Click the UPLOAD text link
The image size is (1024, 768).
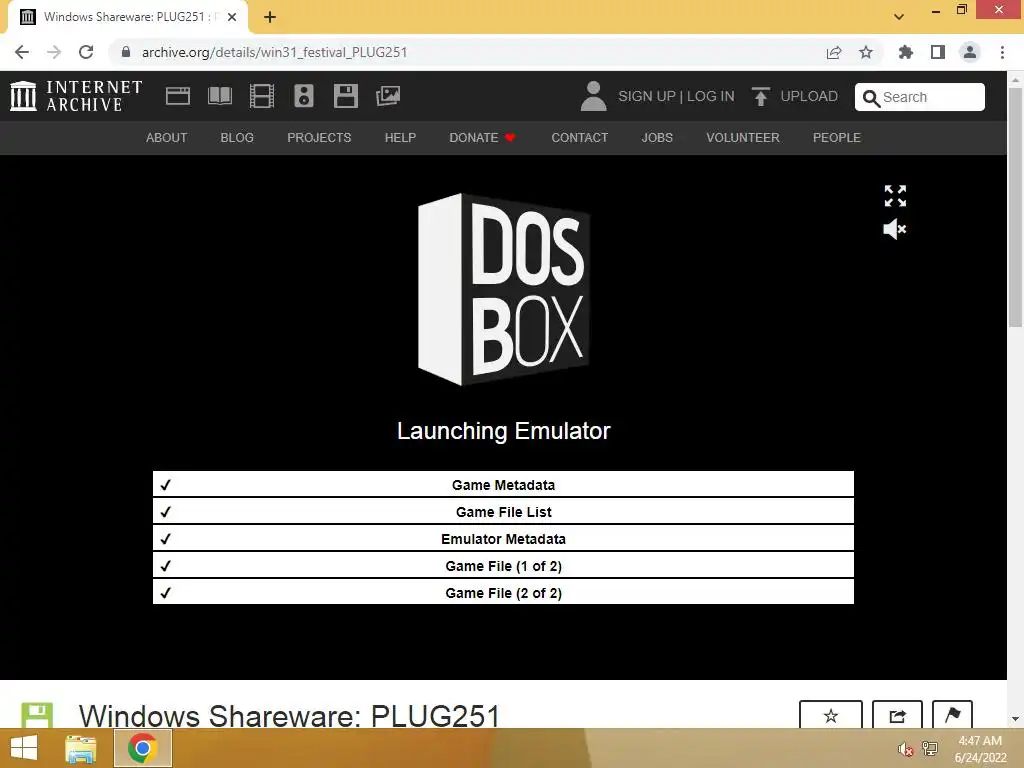coord(809,96)
